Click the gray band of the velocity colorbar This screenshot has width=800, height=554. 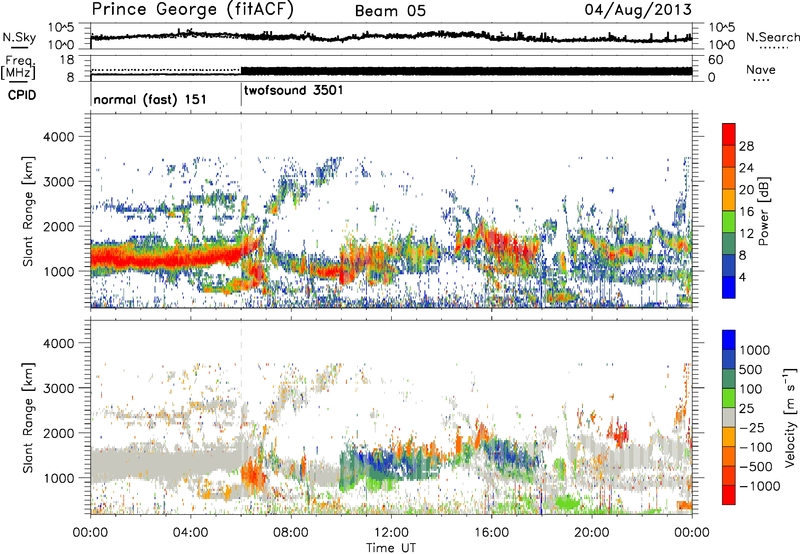(729, 417)
